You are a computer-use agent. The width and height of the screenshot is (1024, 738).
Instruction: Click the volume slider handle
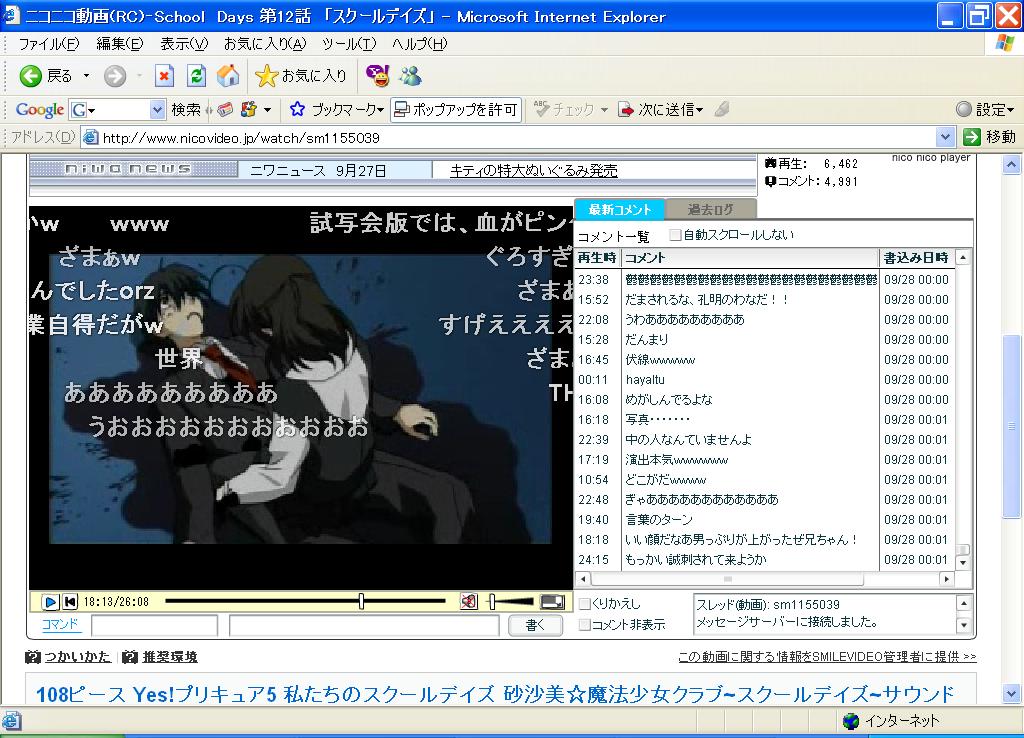492,602
